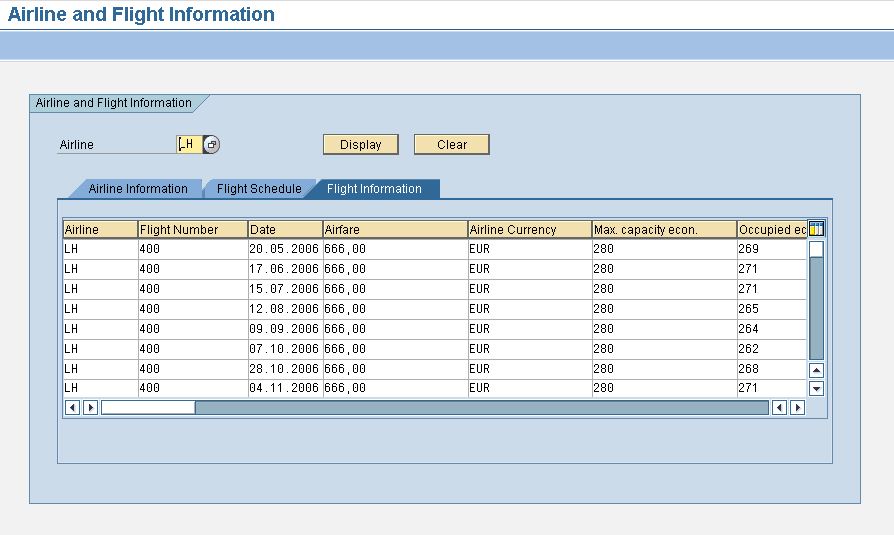Select date cell 20.05.2006
This screenshot has height=535, width=894.
coord(286,249)
